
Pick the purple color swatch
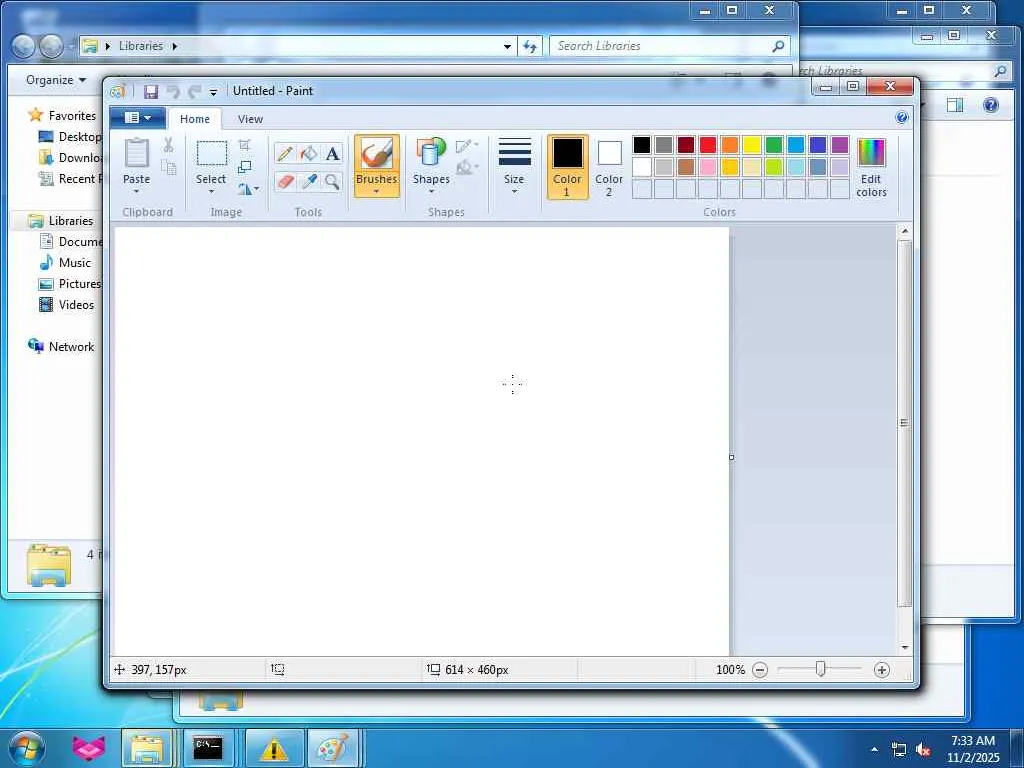(840, 145)
